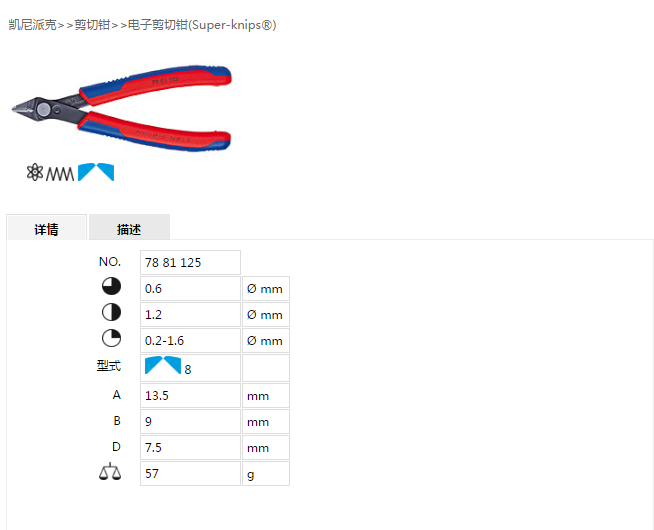Click the 57 weight value cell
Viewport: 654px width, 530px height.
pos(190,474)
